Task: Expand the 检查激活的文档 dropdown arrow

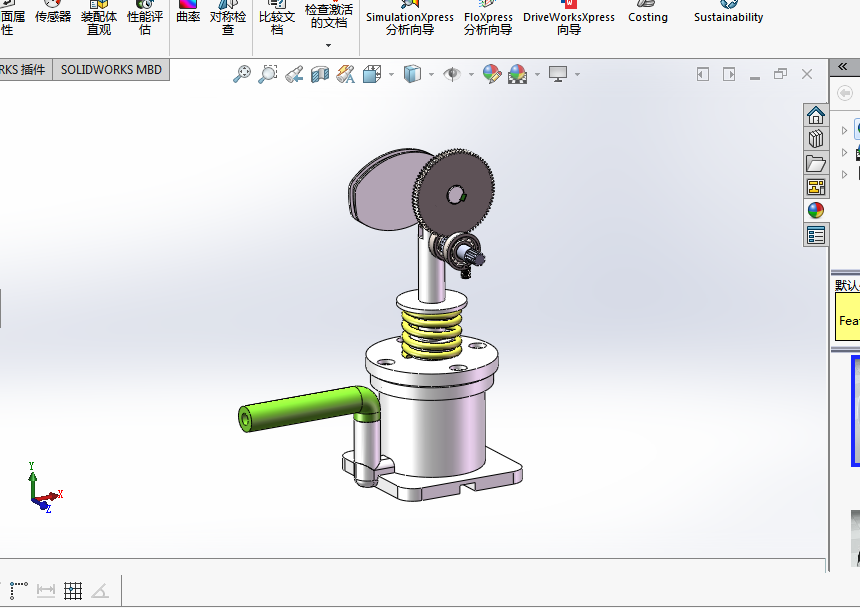Action: (329, 46)
